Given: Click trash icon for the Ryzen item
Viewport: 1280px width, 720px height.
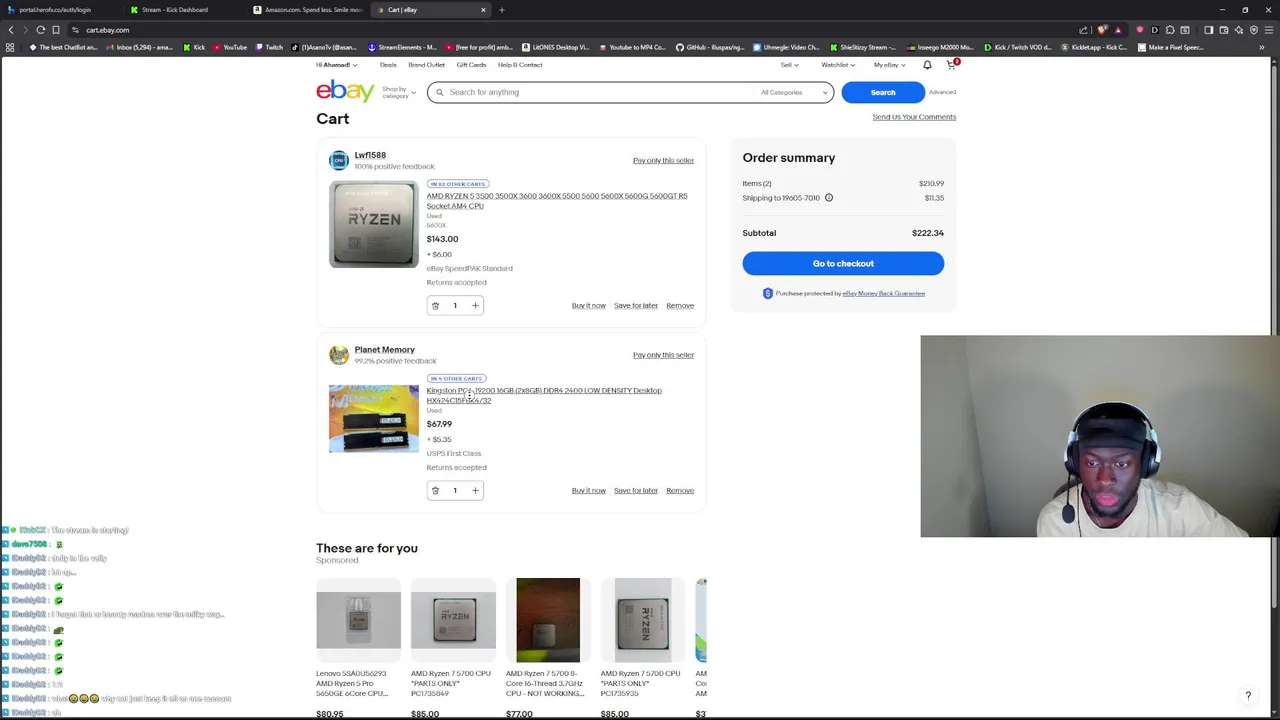Looking at the screenshot, I should point(435,305).
